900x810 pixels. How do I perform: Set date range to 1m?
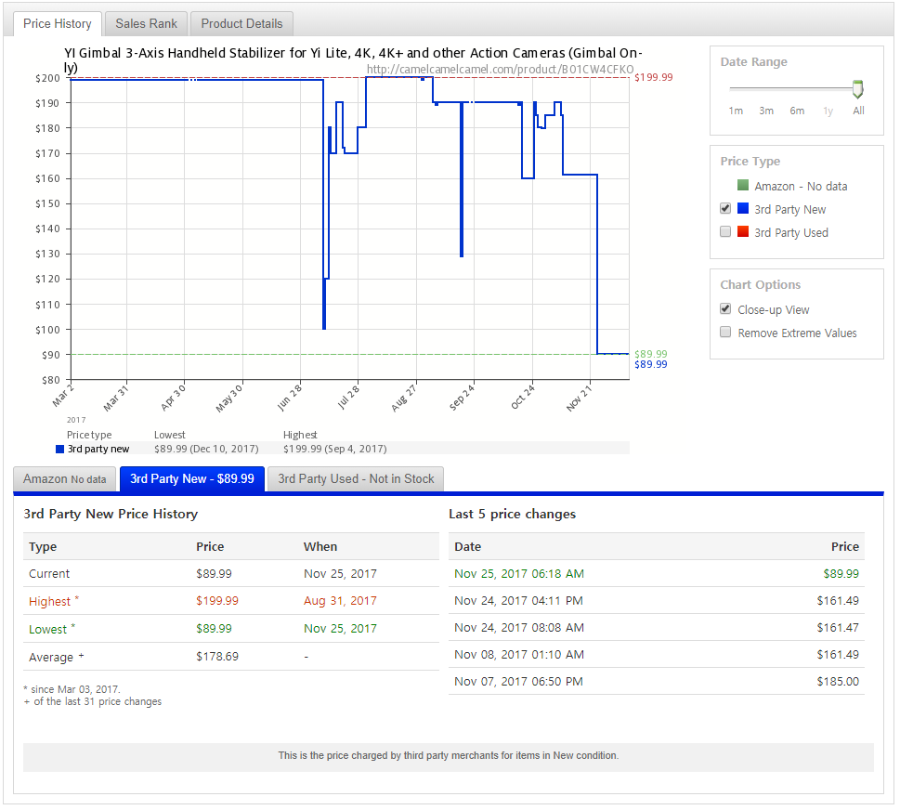(x=736, y=111)
